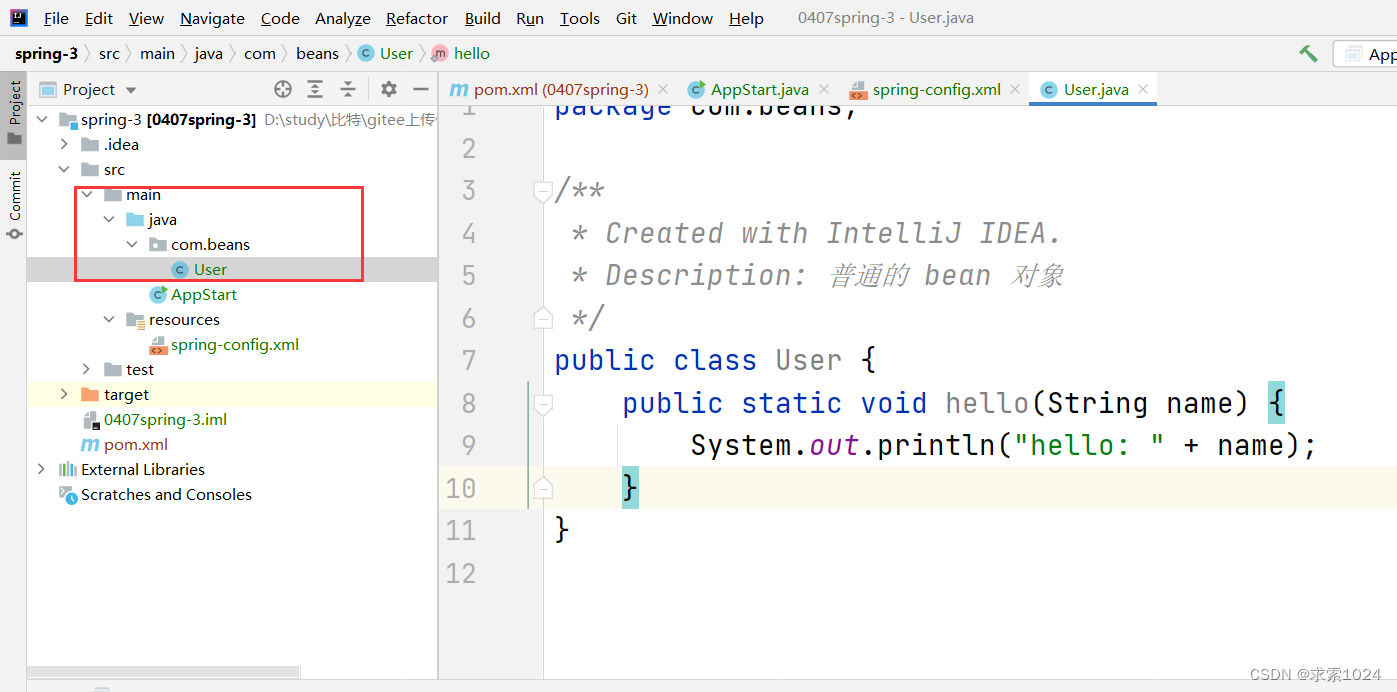Click hello method icon in breadcrumb
Viewport: 1397px width, 692px height.
coord(439,53)
